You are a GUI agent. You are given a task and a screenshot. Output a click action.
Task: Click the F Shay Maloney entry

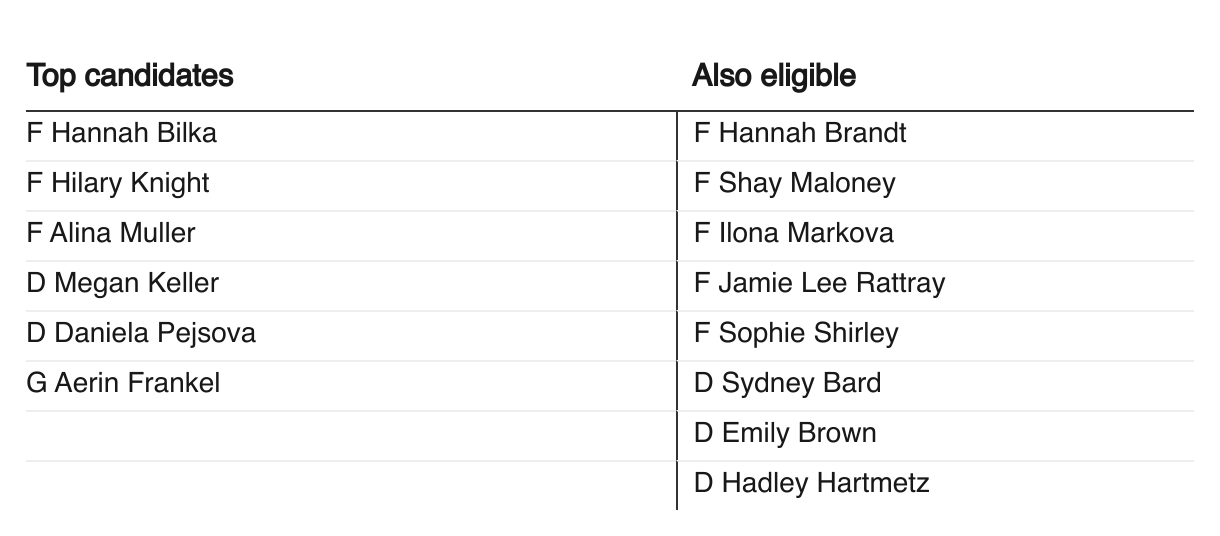(795, 183)
